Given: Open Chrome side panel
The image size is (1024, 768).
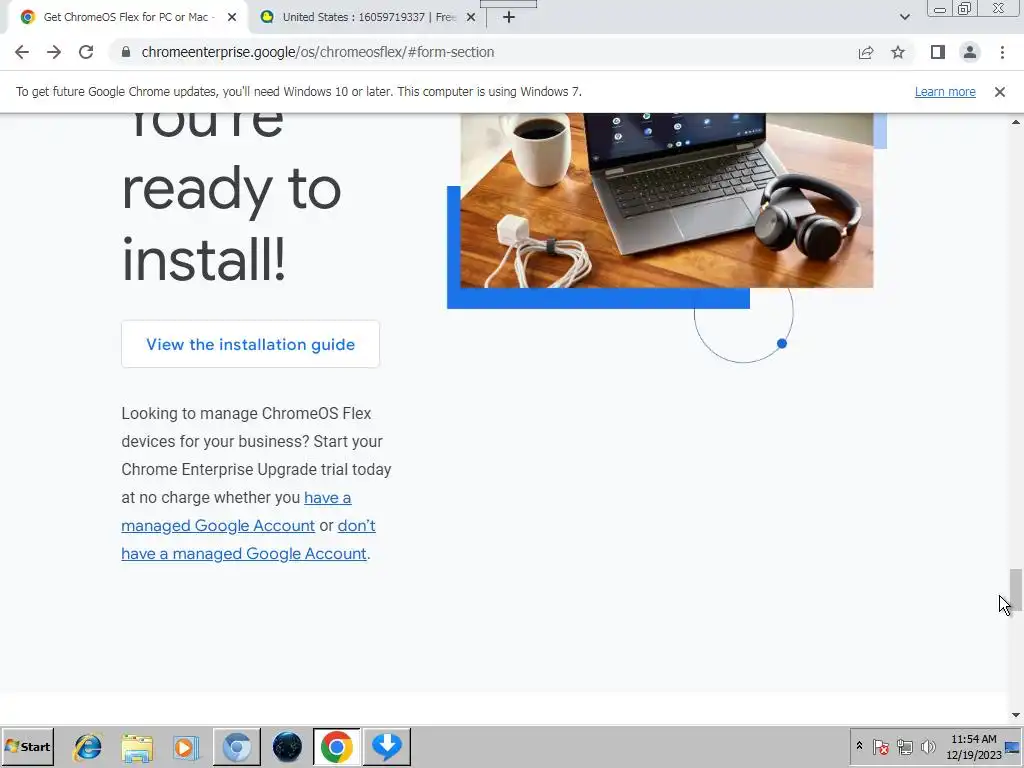Looking at the screenshot, I should click(938, 52).
